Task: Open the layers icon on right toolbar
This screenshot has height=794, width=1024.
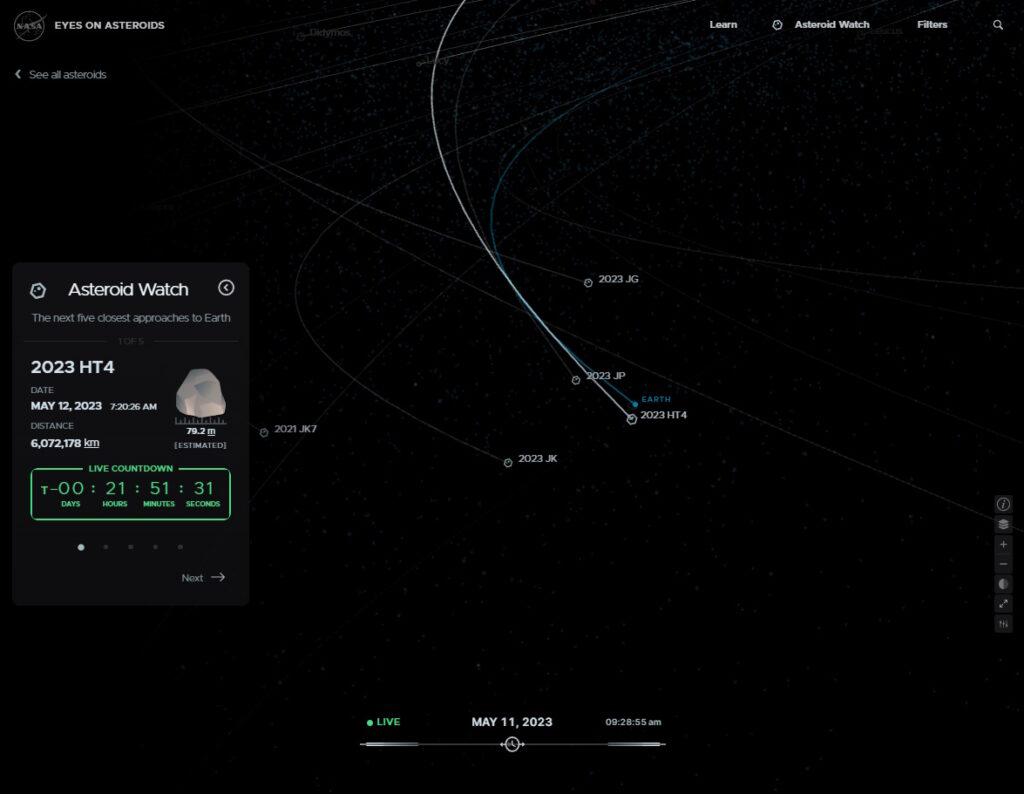Action: (x=1003, y=524)
